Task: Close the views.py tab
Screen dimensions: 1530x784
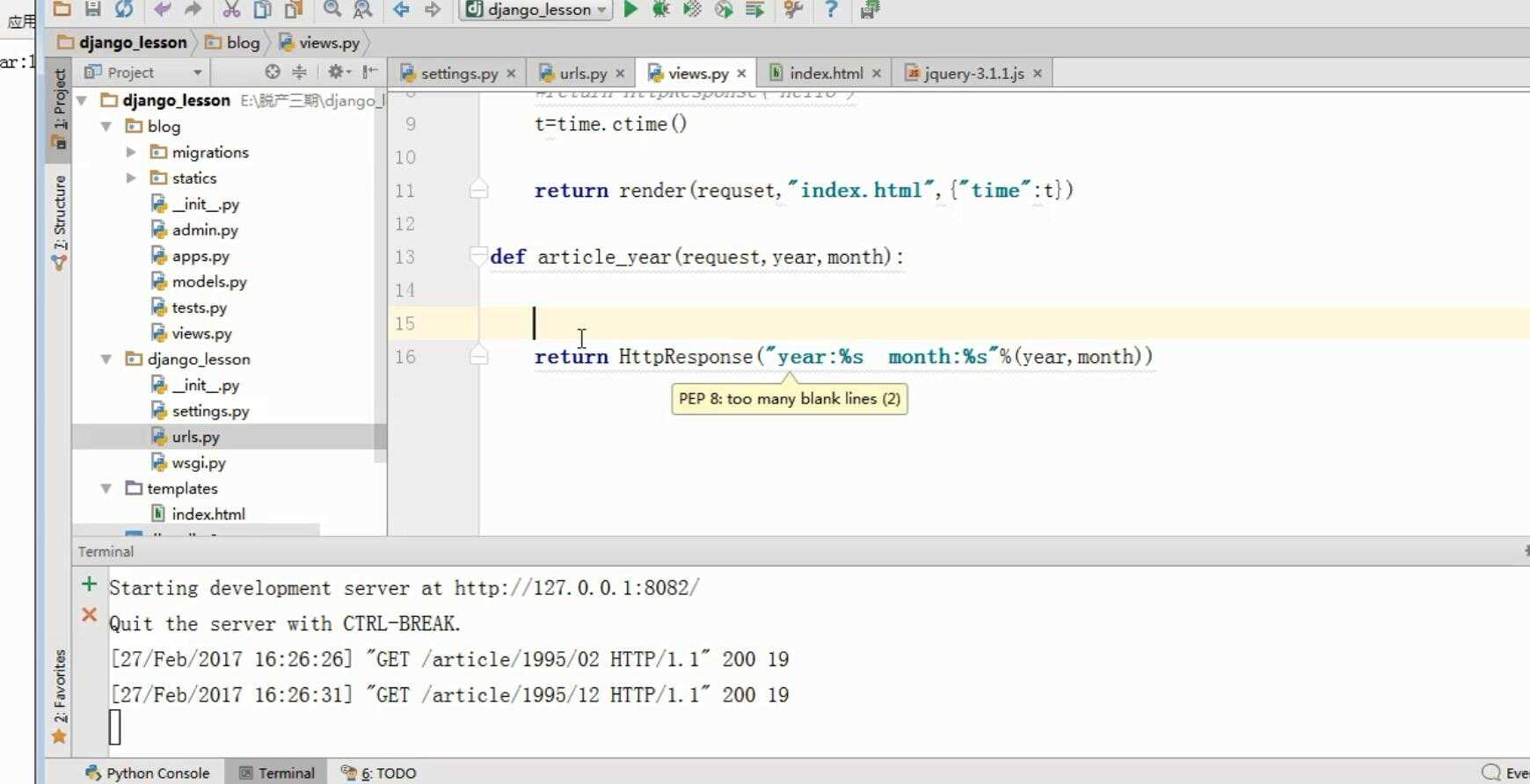Action: point(741,73)
